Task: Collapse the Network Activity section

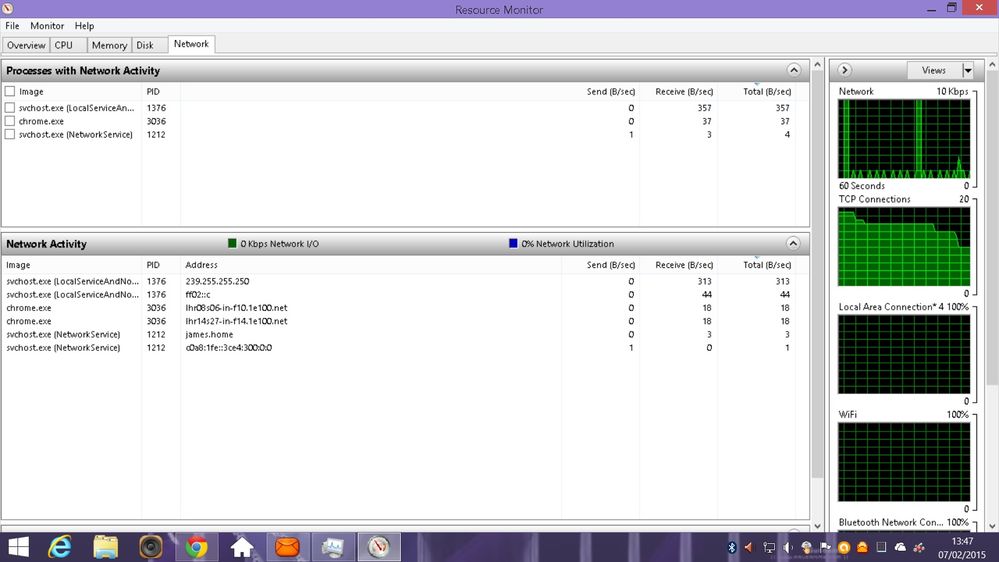Action: pyautogui.click(x=793, y=243)
